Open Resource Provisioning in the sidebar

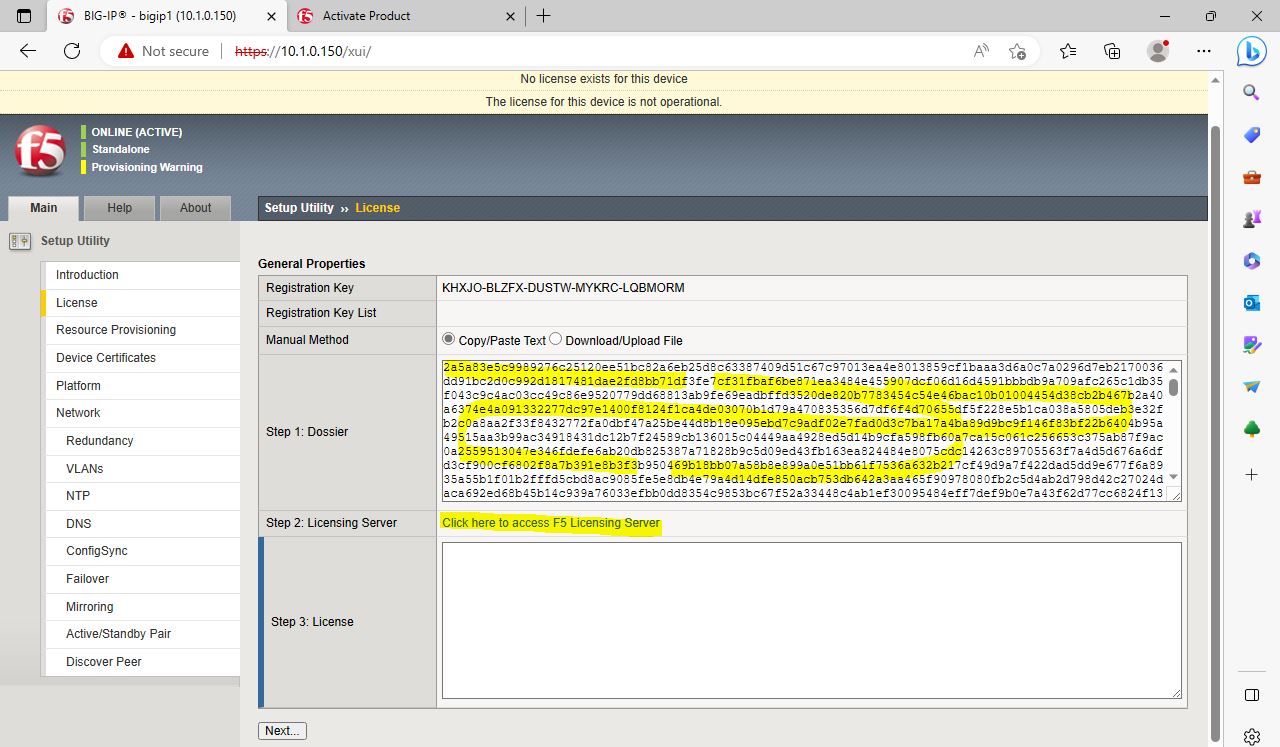(116, 330)
